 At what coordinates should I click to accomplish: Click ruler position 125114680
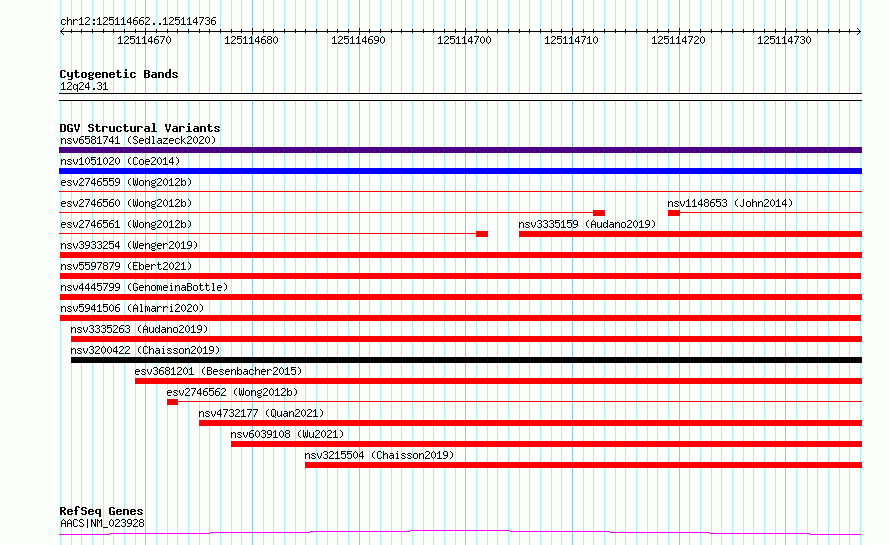[251, 40]
